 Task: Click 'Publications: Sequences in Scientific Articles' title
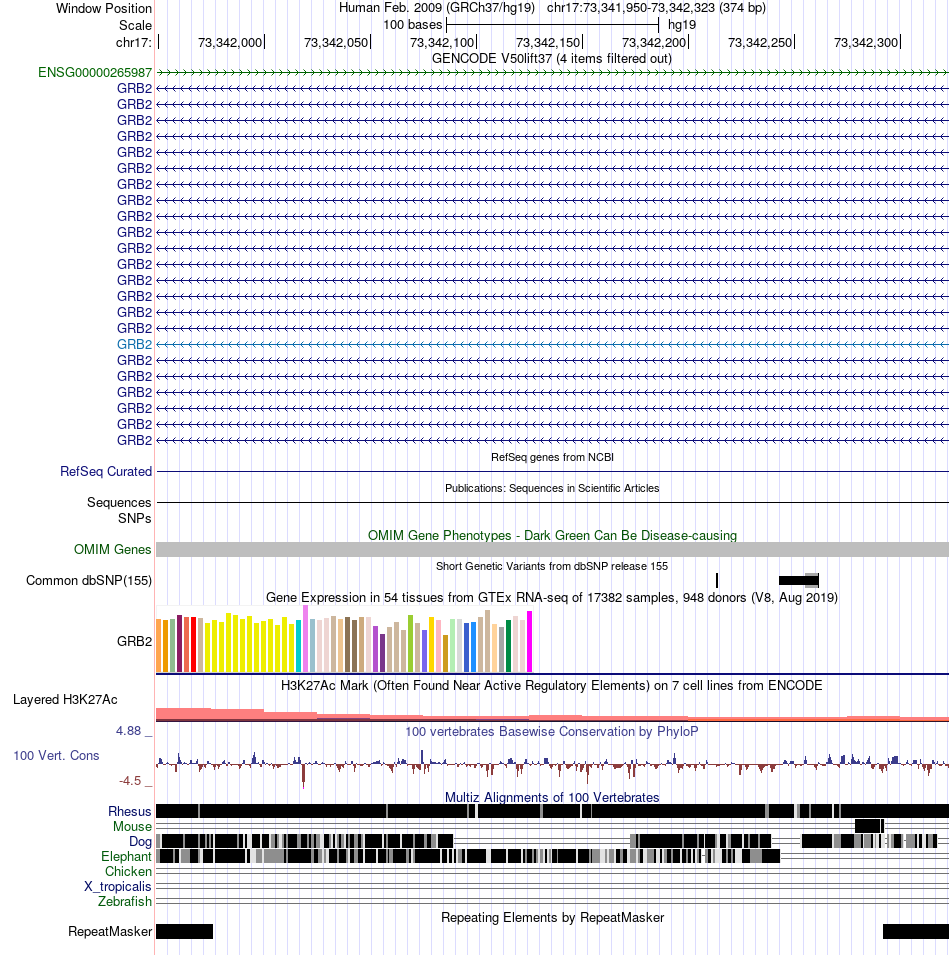click(x=552, y=488)
